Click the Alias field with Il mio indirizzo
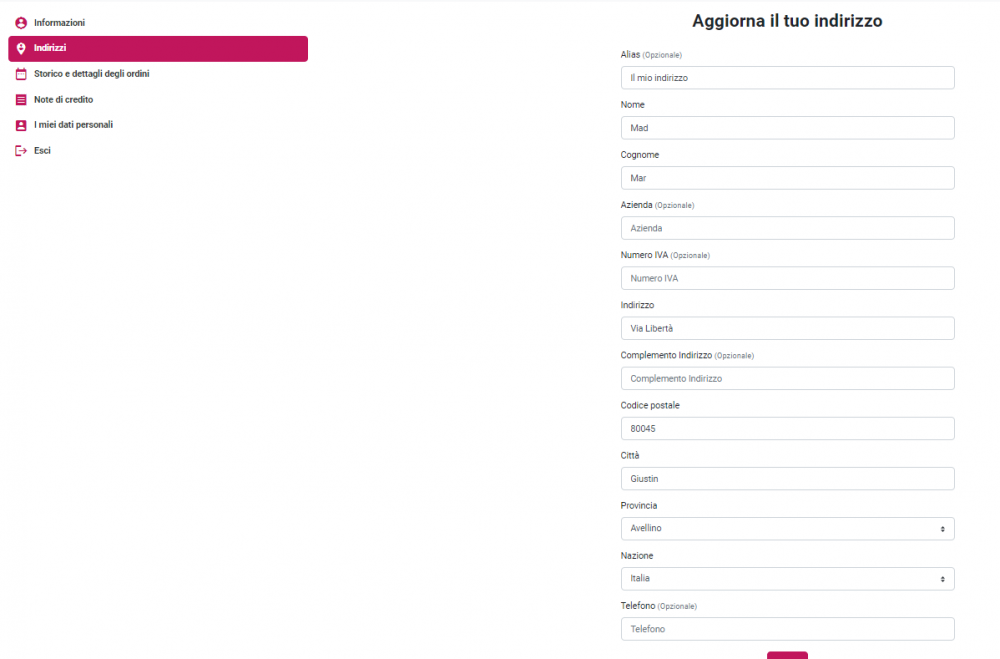The width and height of the screenshot is (1000, 659). pos(787,78)
